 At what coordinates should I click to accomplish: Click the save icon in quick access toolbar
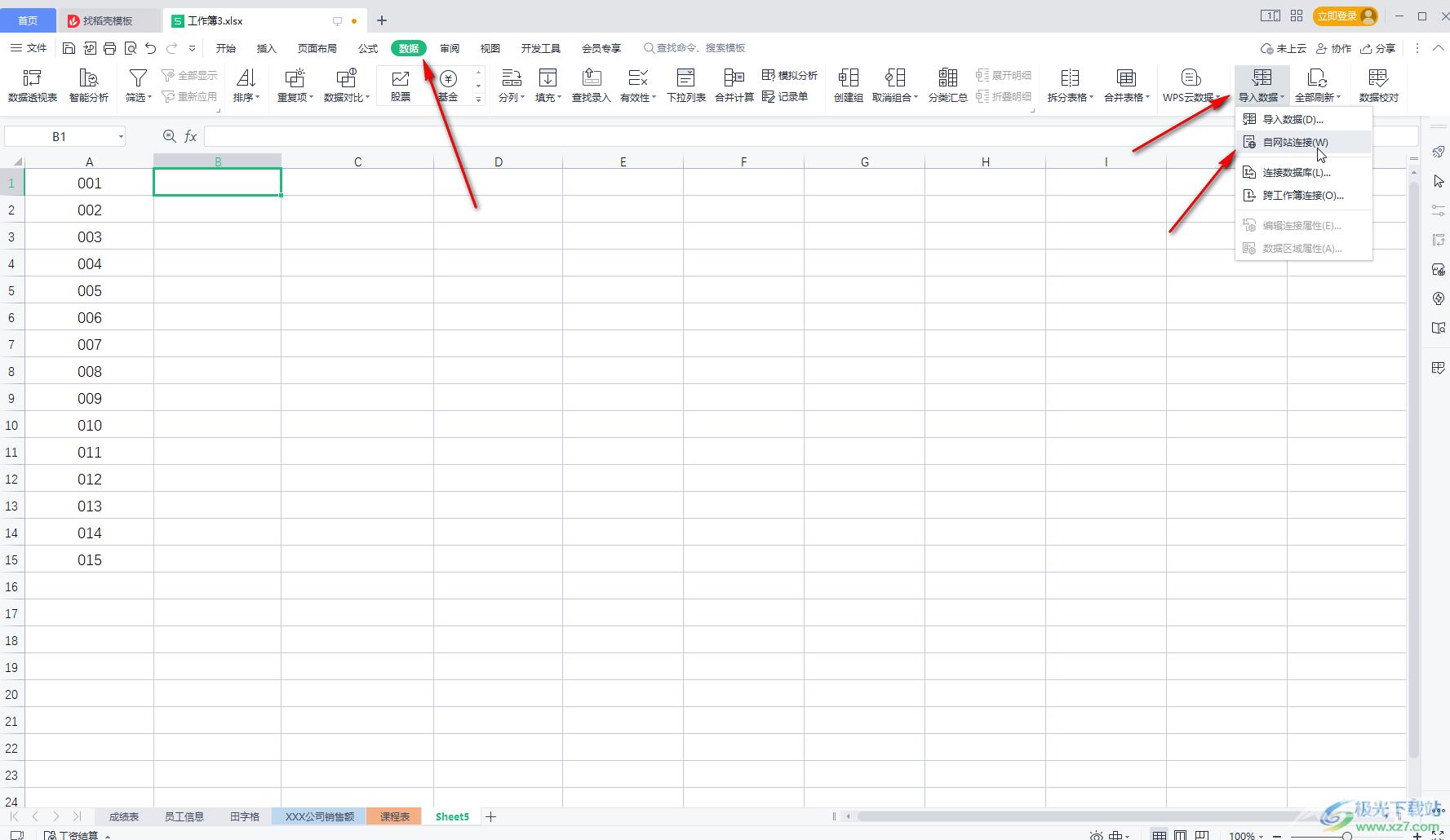pyautogui.click(x=69, y=48)
